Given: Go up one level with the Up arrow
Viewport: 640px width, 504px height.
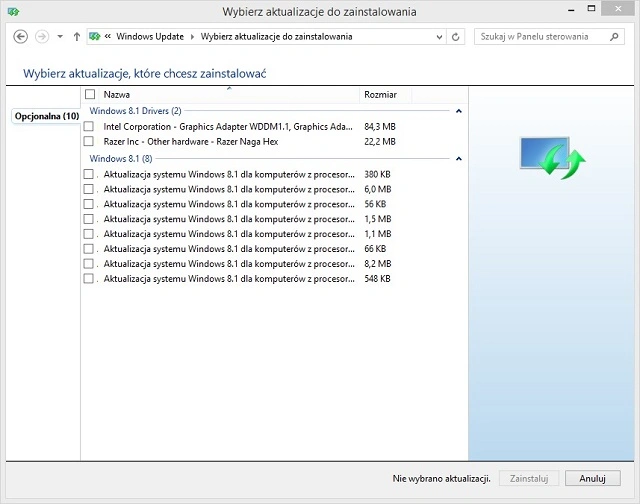Looking at the screenshot, I should pos(77,36).
